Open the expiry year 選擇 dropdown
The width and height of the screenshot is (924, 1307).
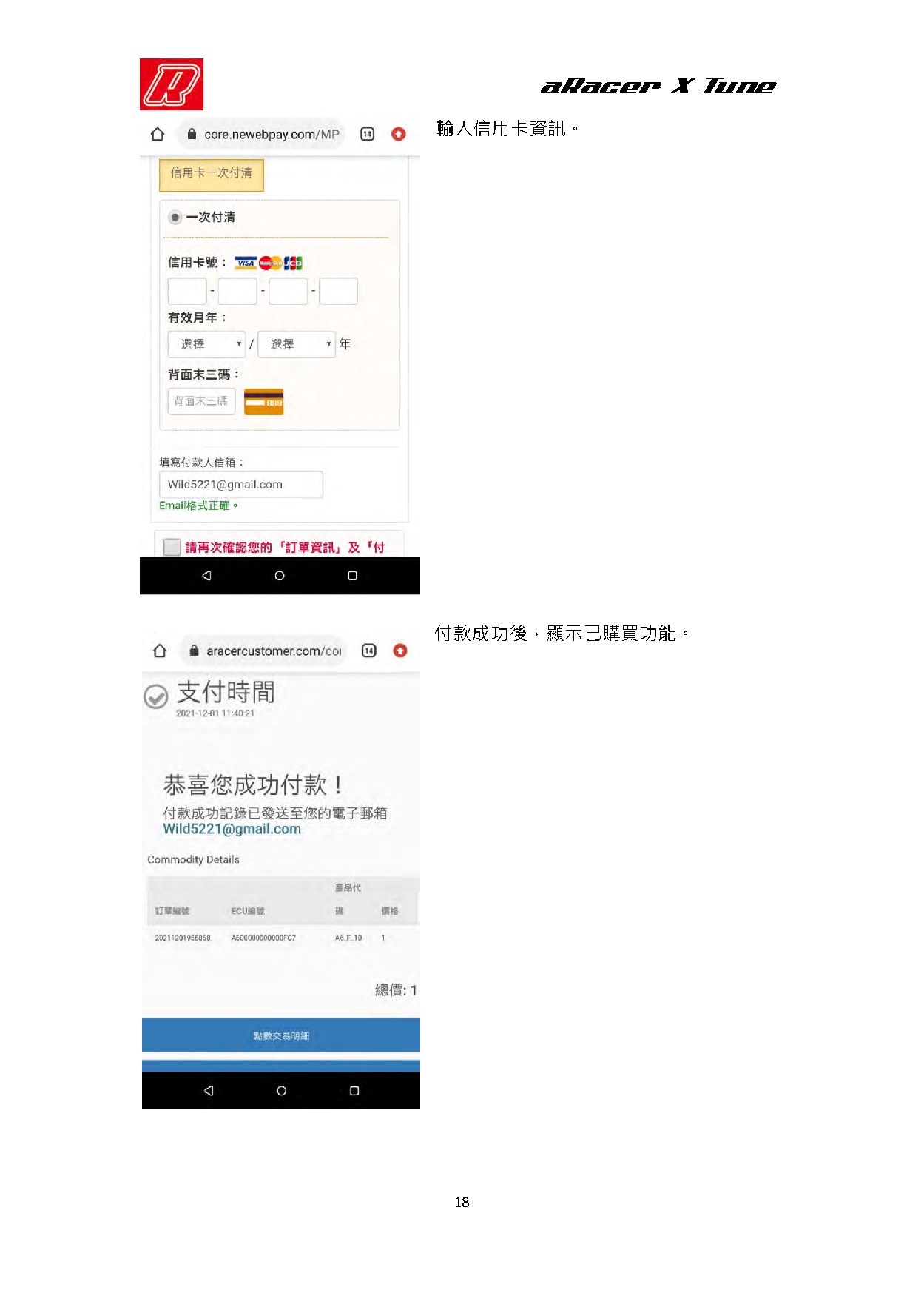coord(297,344)
